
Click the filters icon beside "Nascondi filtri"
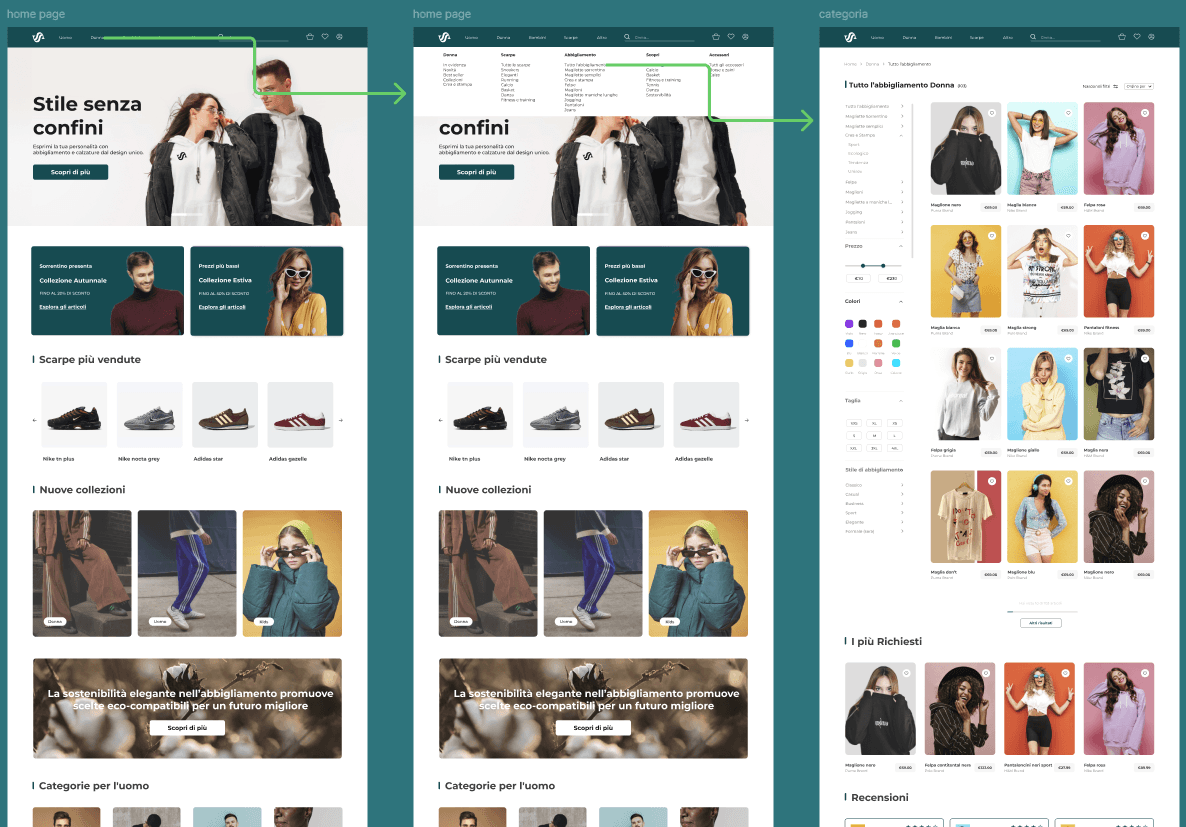(x=1116, y=86)
